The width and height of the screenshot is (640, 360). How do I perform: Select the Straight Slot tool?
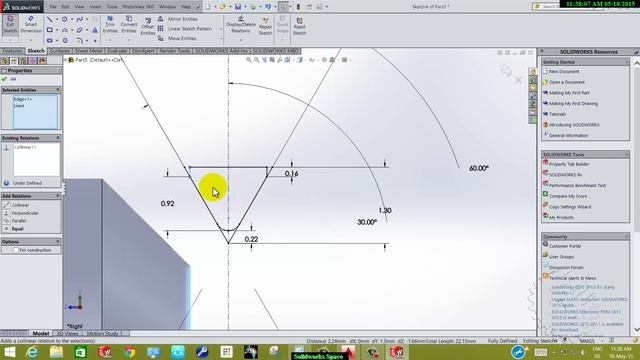tap(49, 40)
